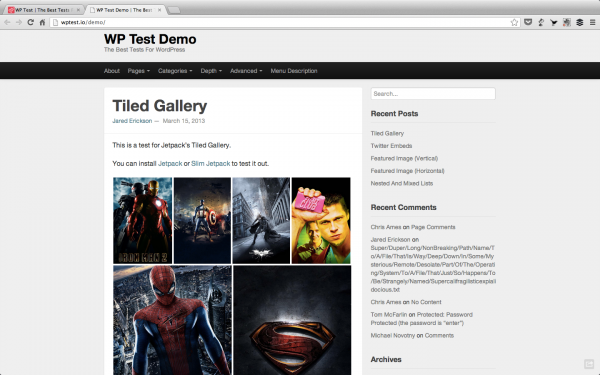Viewport: 600px width, 375px height.
Task: Open the Tiled Gallery post heading
Action: 160,106
